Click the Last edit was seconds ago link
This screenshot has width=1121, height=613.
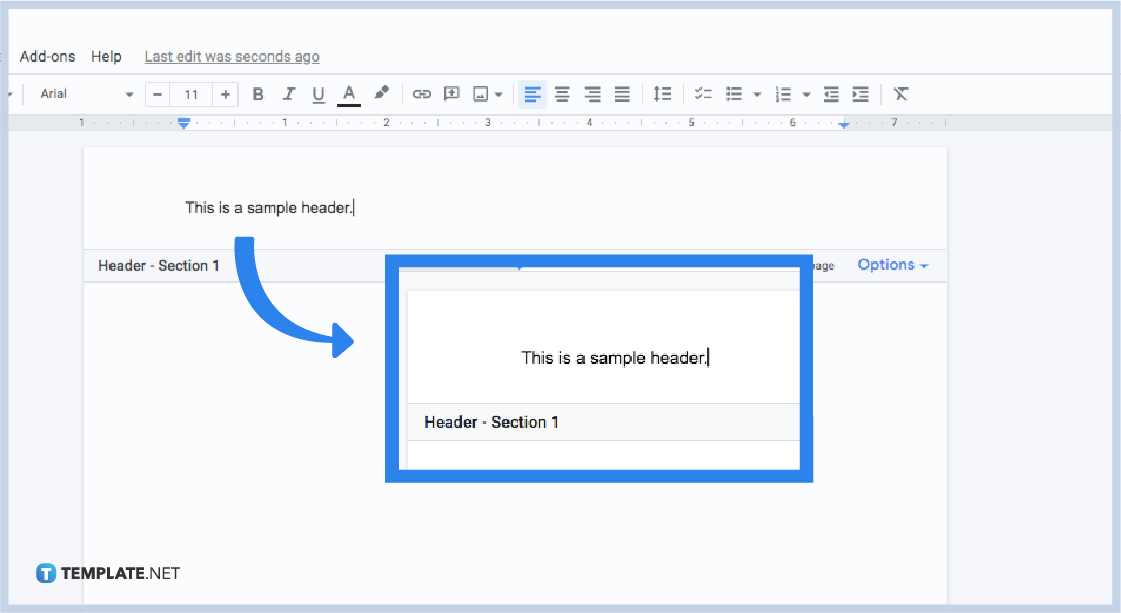tap(232, 56)
